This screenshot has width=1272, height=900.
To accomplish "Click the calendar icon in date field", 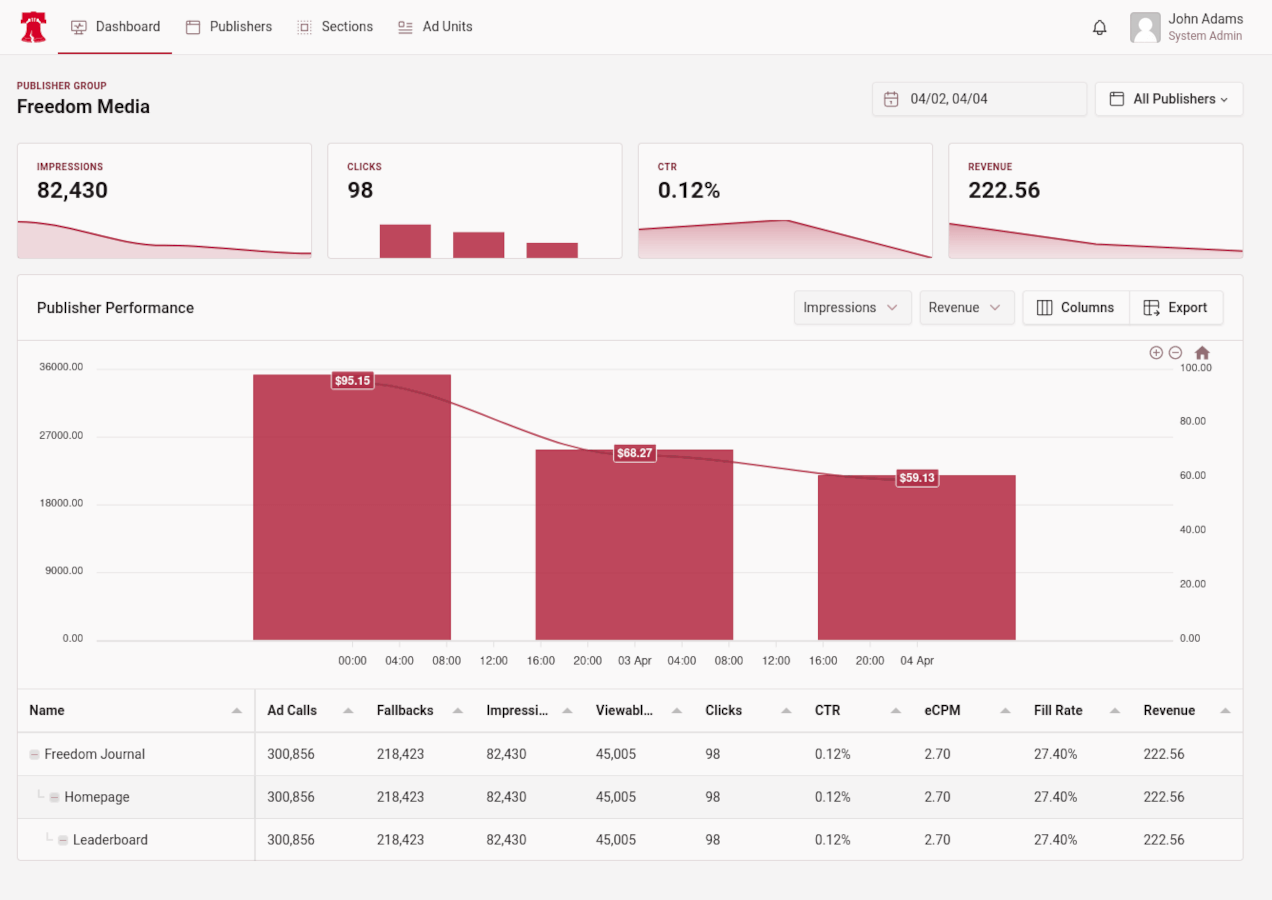I will 891,99.
